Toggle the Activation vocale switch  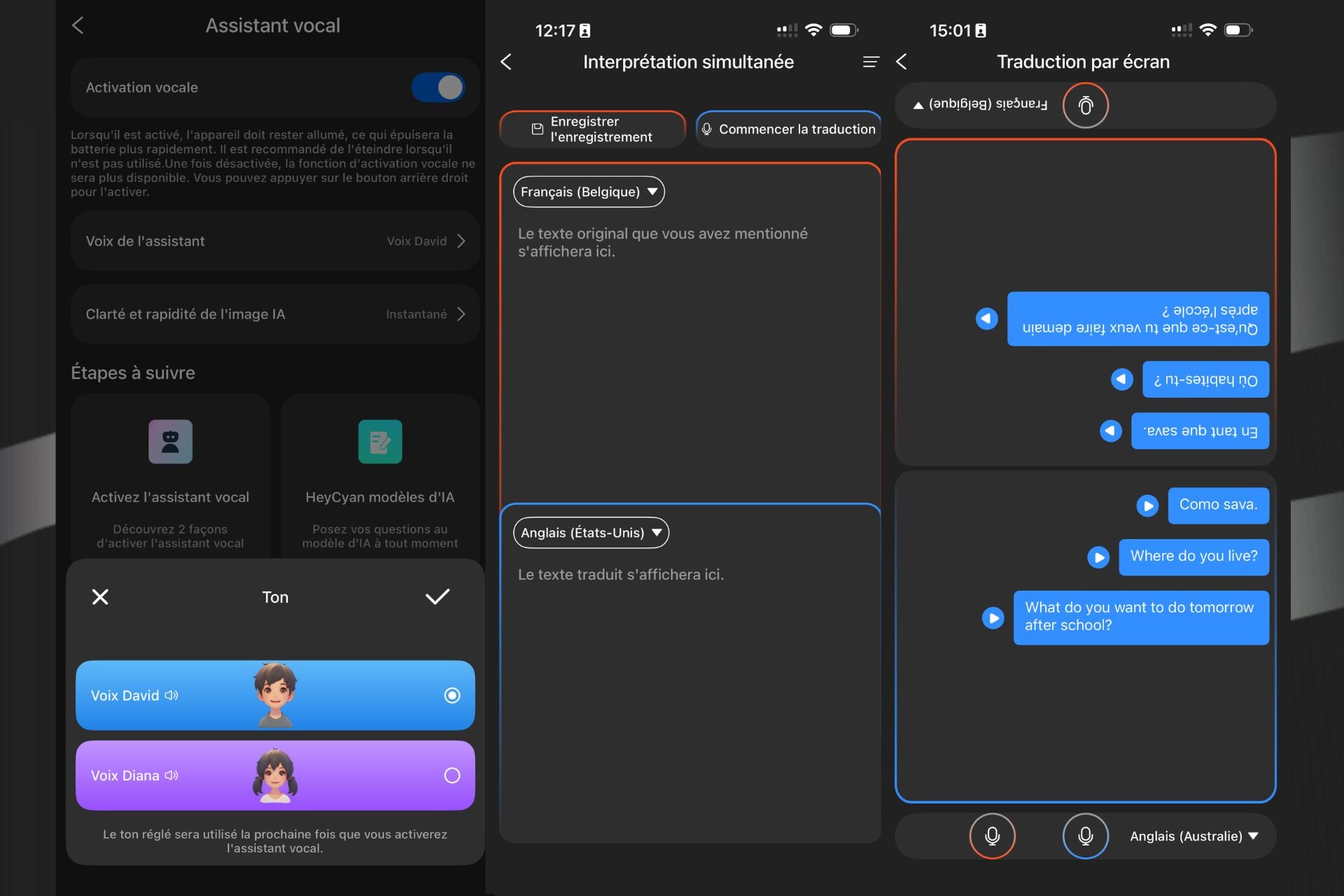[x=438, y=87]
